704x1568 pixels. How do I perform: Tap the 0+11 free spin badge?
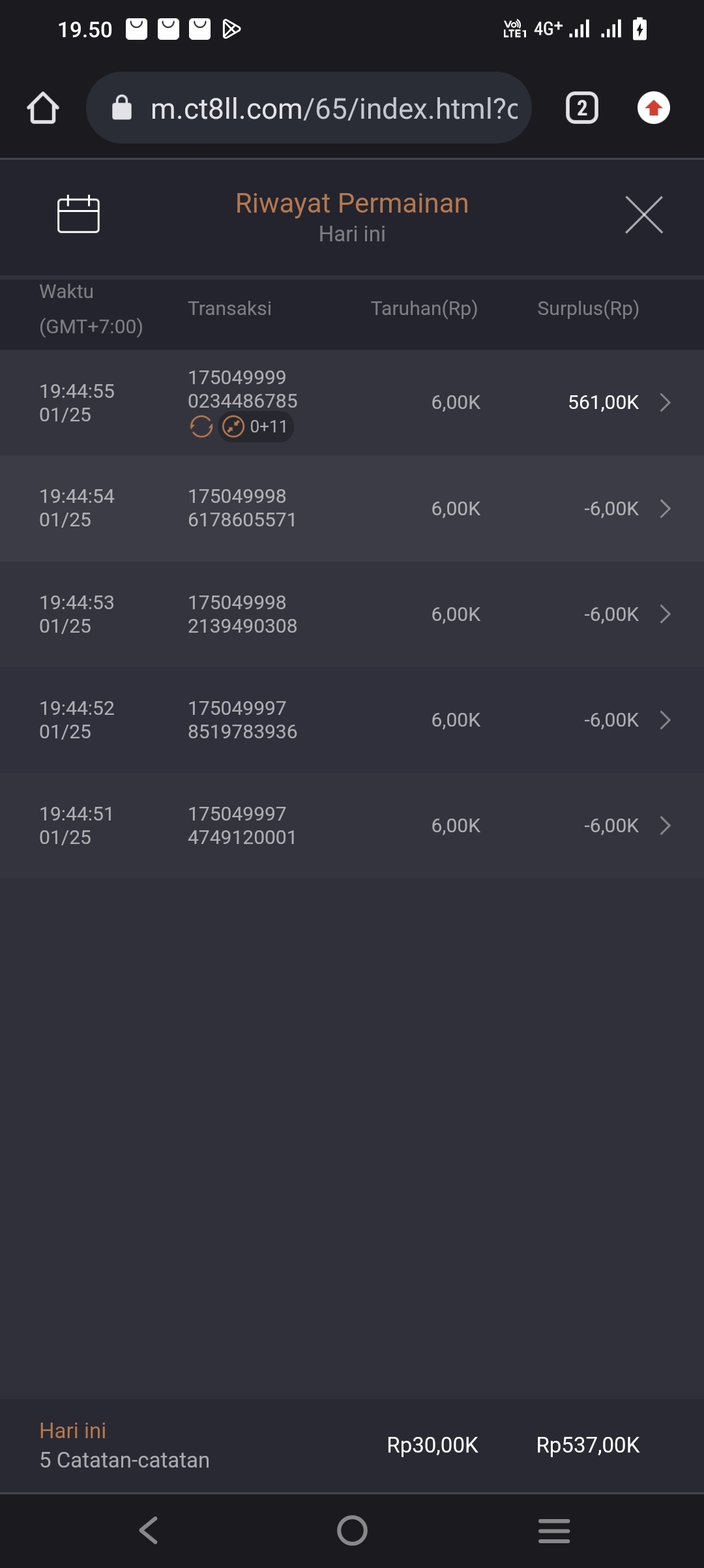256,427
